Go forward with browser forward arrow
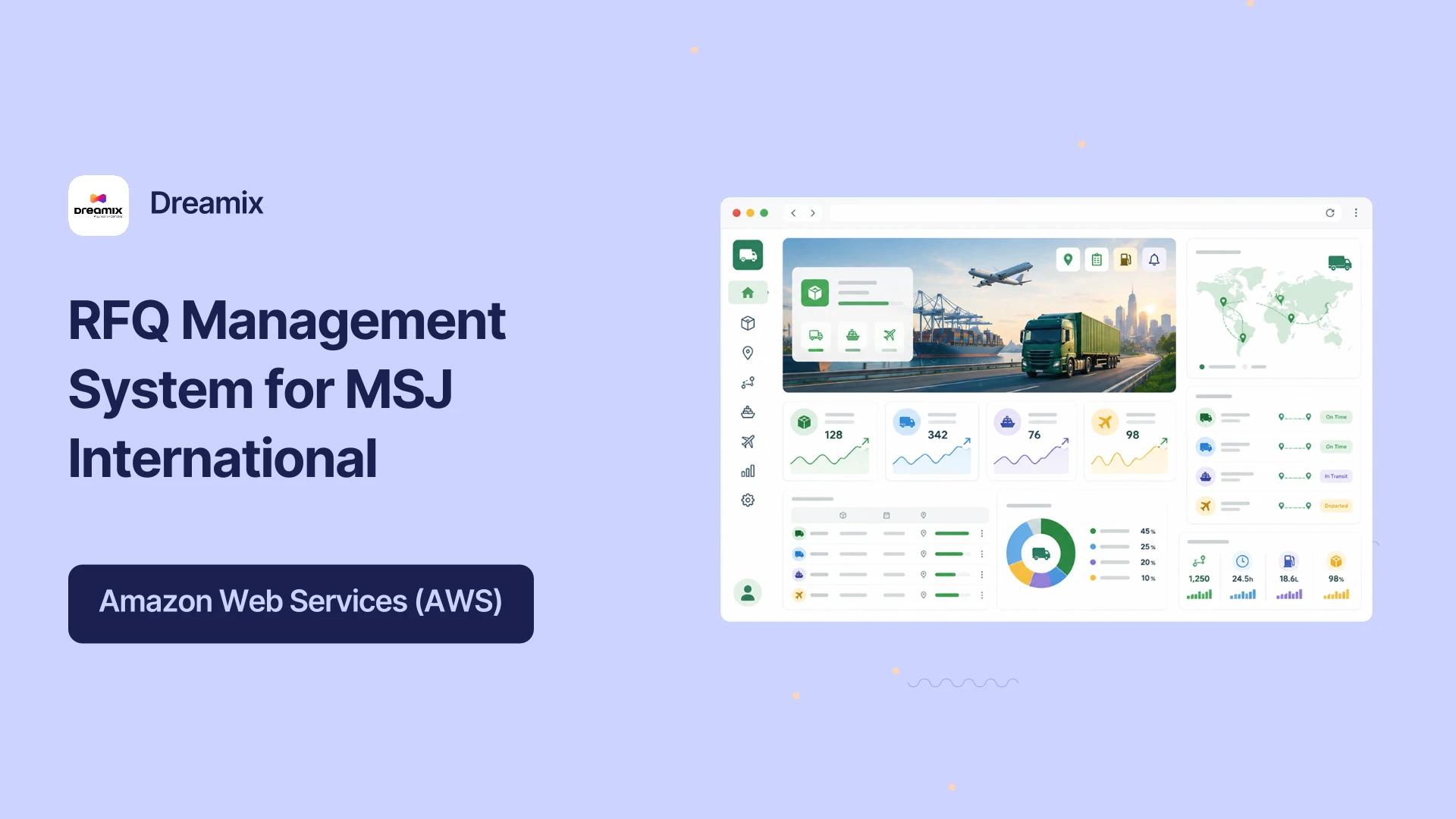 click(x=813, y=213)
